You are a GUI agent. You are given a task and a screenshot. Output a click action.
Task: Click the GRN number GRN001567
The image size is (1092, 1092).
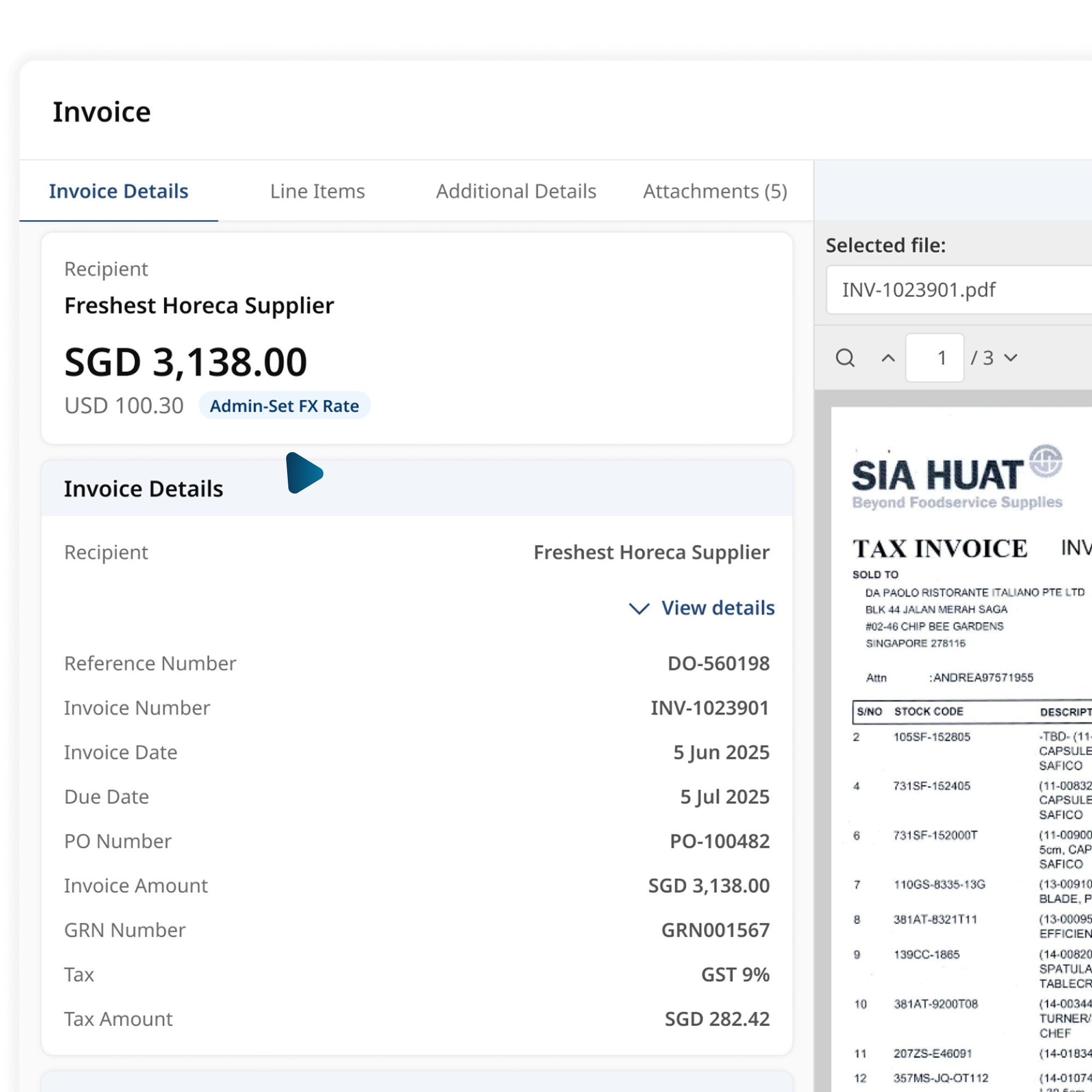[716, 930]
